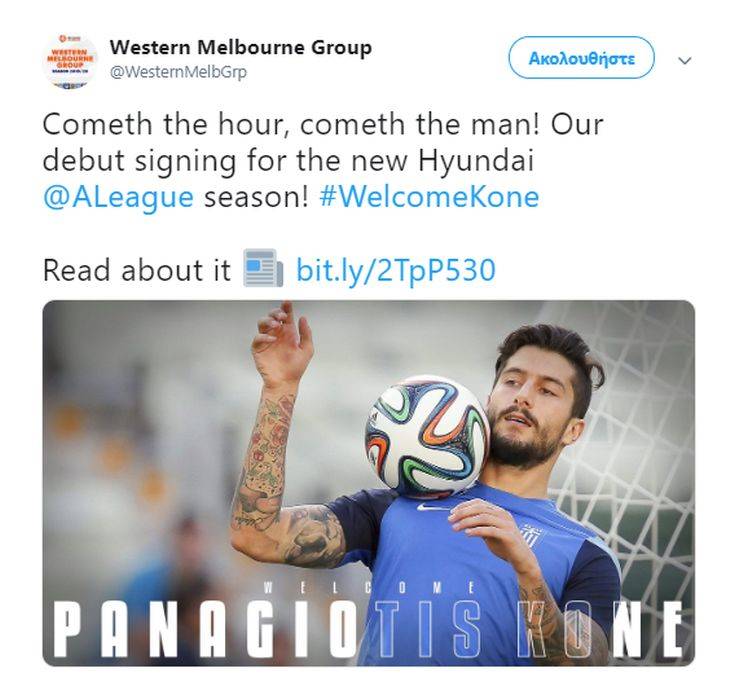The height and width of the screenshot is (678, 735).
Task: Click the 'Read about it' text
Action: 136,271
